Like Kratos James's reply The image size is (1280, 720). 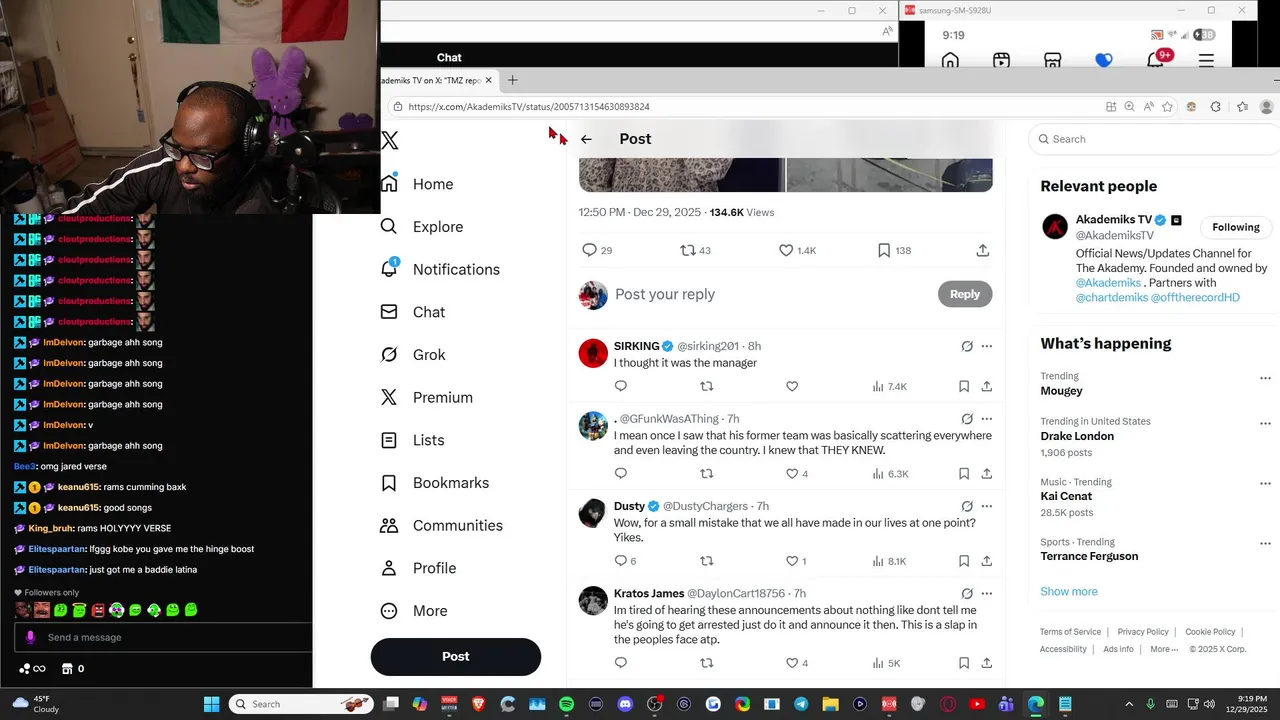point(792,663)
